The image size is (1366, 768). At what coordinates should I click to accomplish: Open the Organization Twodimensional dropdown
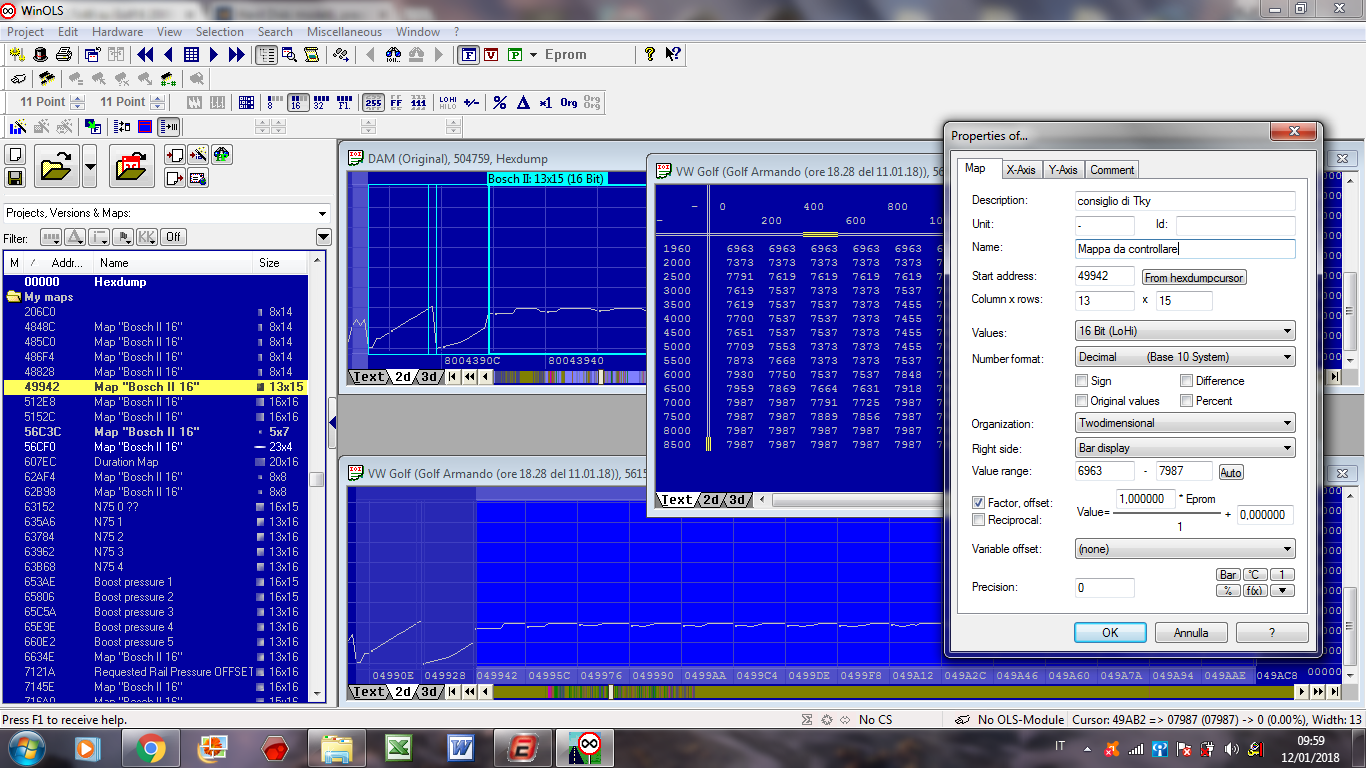tap(1185, 423)
